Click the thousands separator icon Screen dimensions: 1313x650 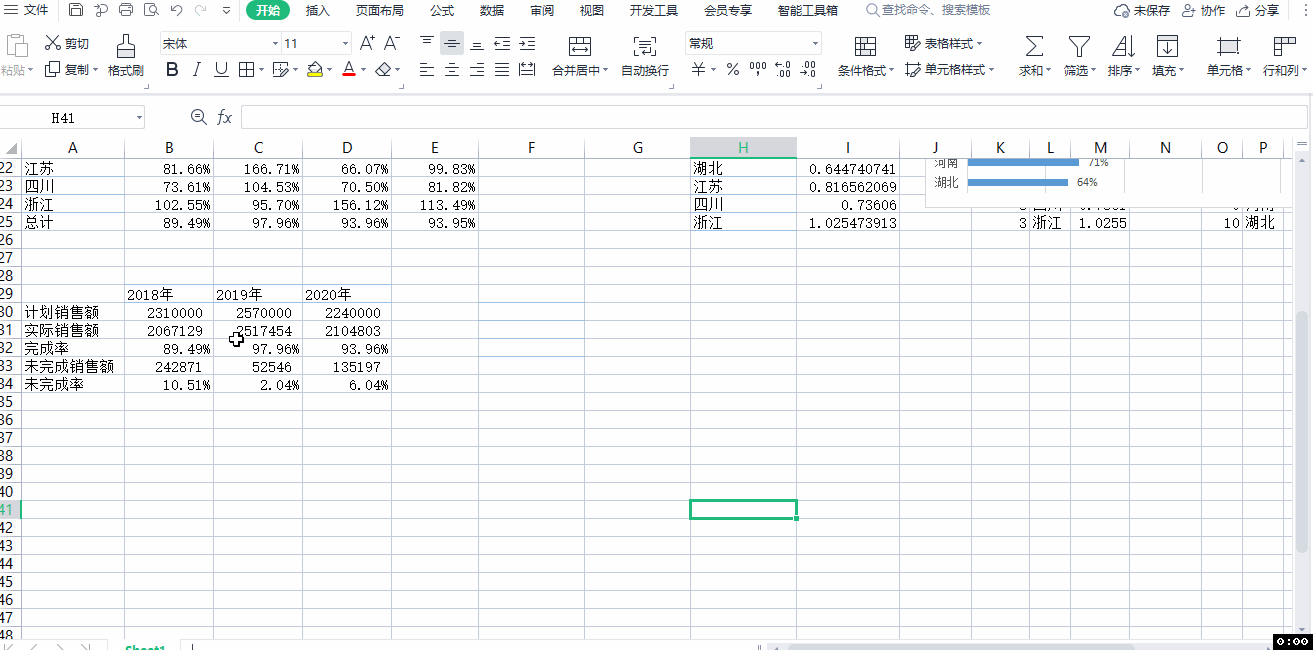click(758, 69)
